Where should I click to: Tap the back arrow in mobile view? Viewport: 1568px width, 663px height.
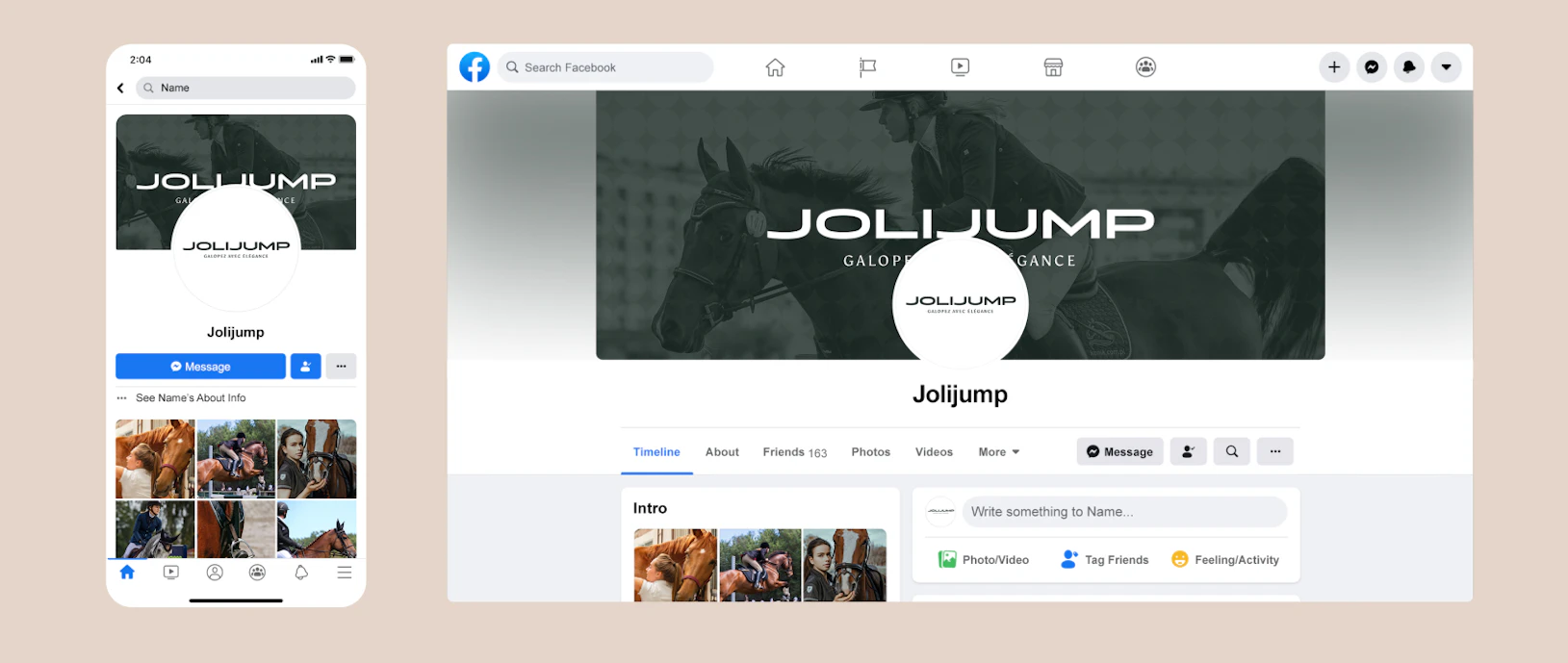click(120, 88)
